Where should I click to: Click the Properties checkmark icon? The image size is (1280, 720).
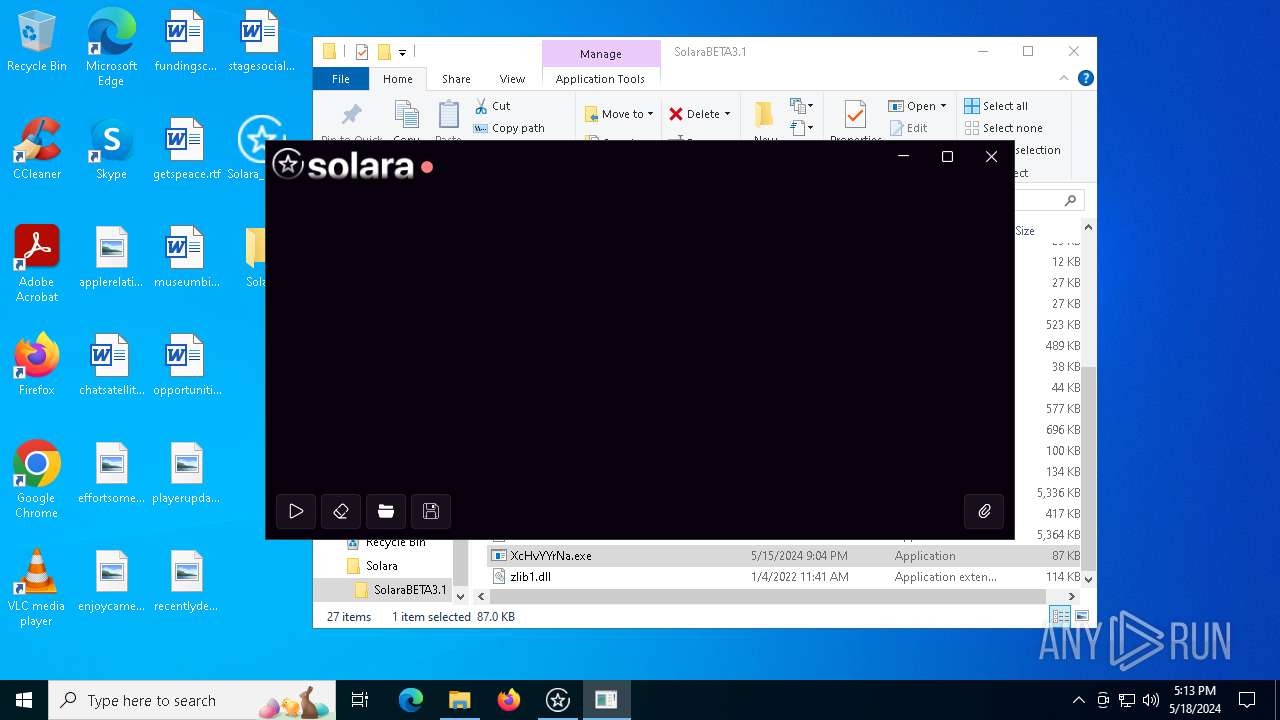[x=855, y=115]
